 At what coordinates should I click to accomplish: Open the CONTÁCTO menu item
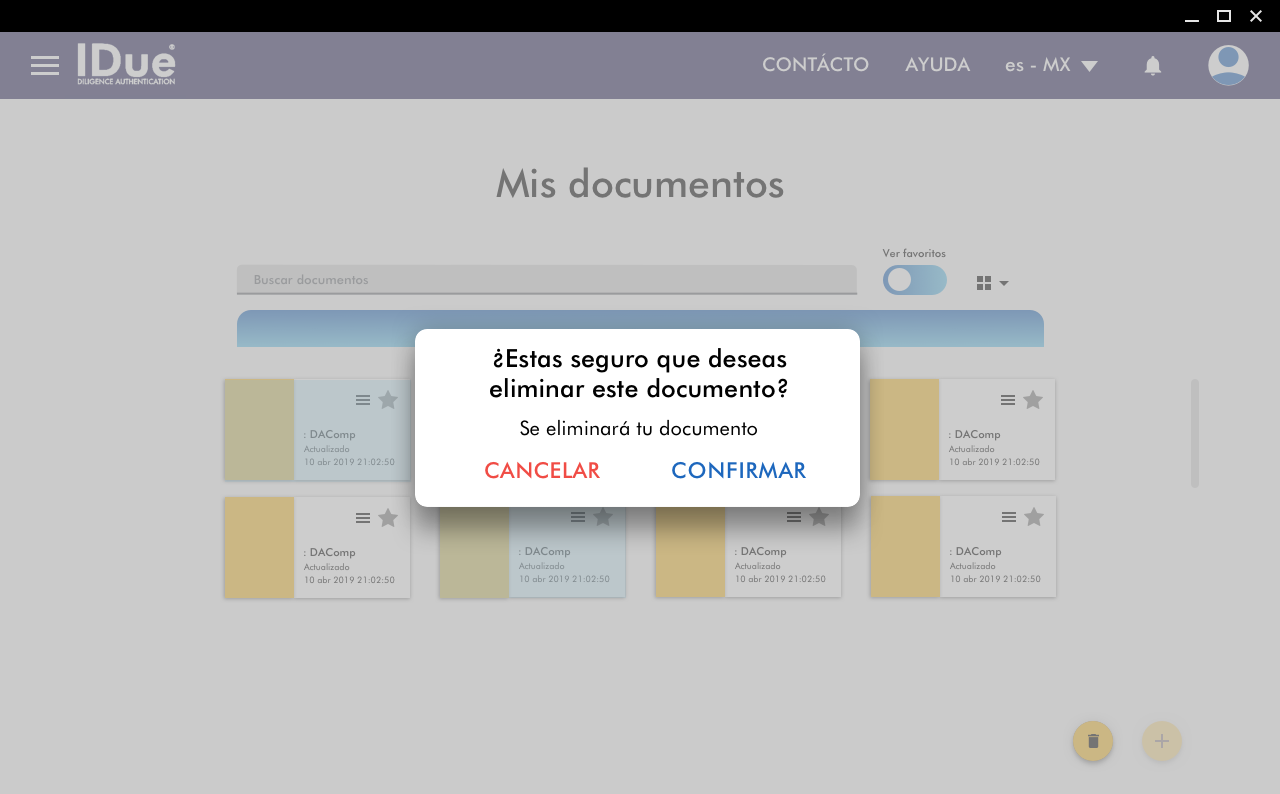[x=815, y=65]
